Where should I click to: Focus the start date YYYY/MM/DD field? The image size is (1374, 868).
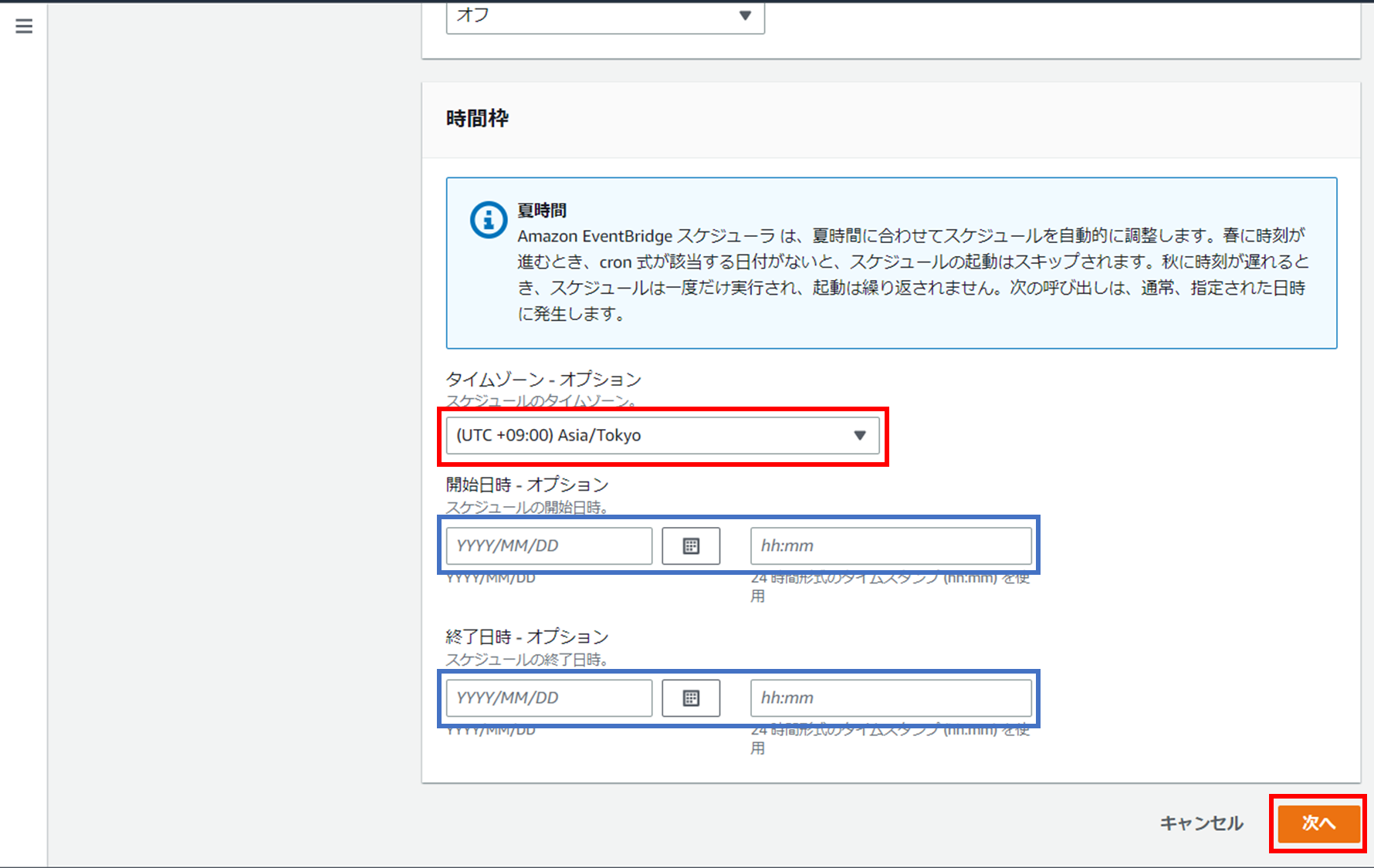(548, 545)
